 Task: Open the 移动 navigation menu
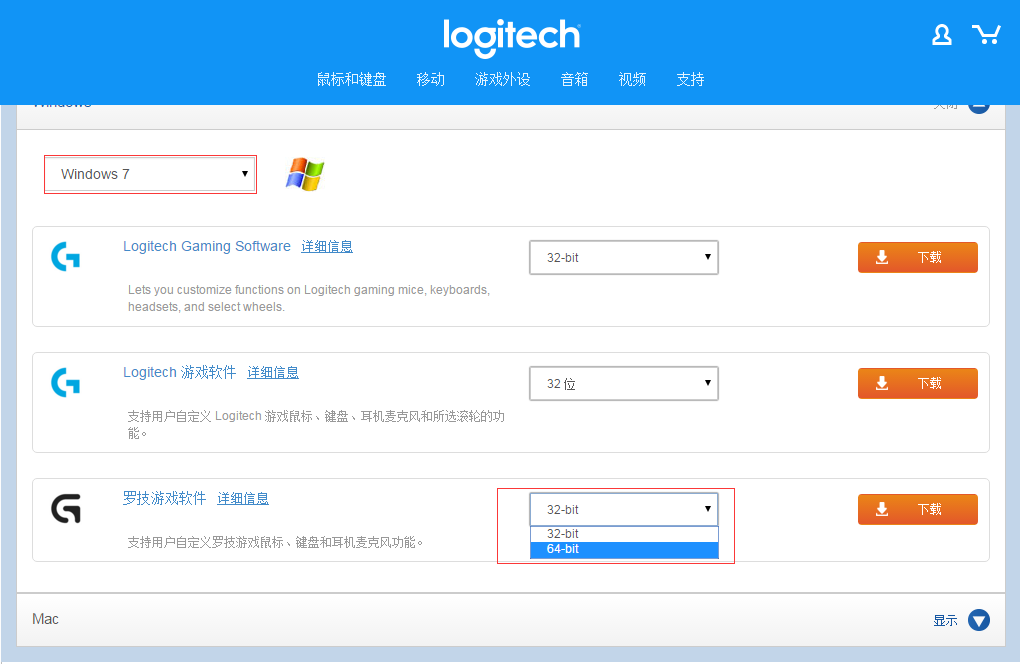click(431, 79)
